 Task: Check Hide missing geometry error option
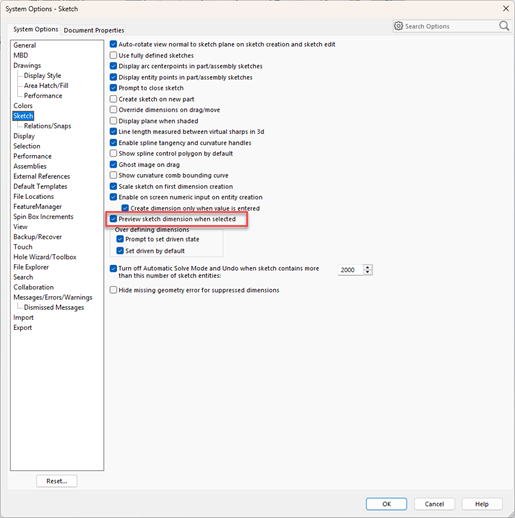pyautogui.click(x=113, y=290)
